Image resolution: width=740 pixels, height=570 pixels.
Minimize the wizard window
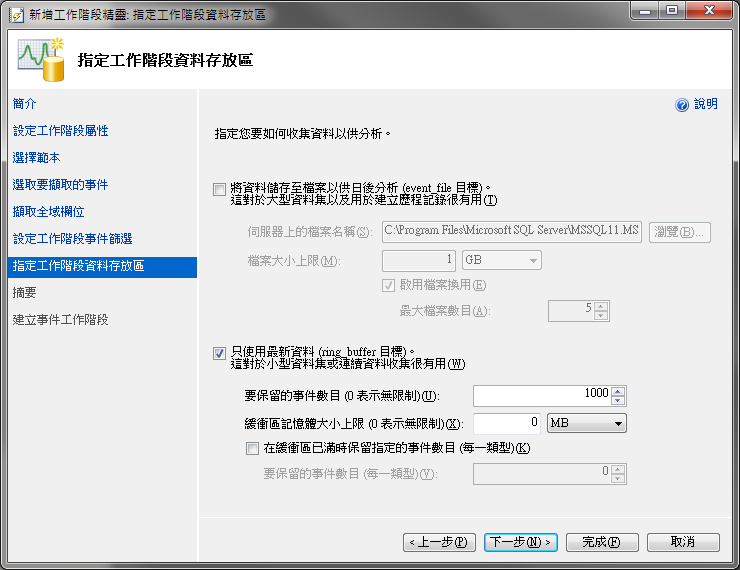click(x=645, y=10)
